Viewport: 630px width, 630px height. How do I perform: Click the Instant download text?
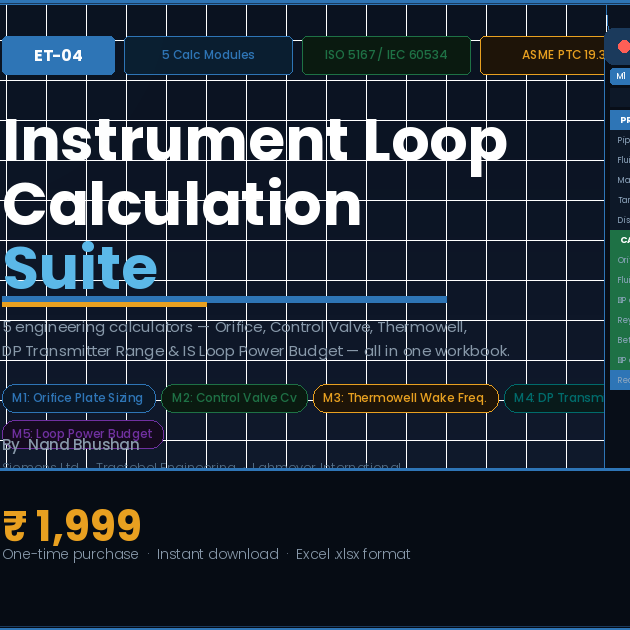217,554
